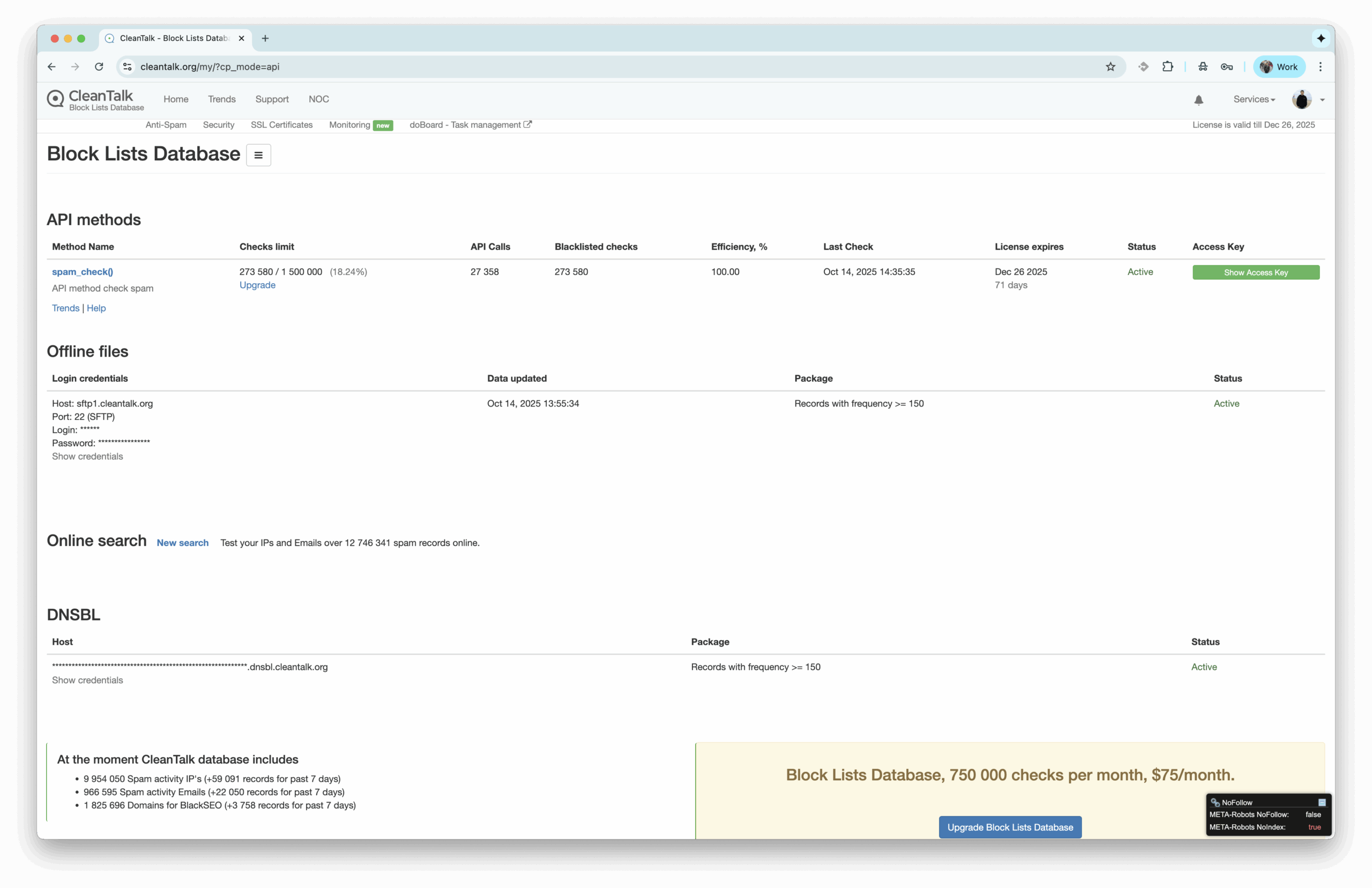Click the Upgrade Block Lists Database button
The image size is (1372, 888).
pyautogui.click(x=1010, y=827)
